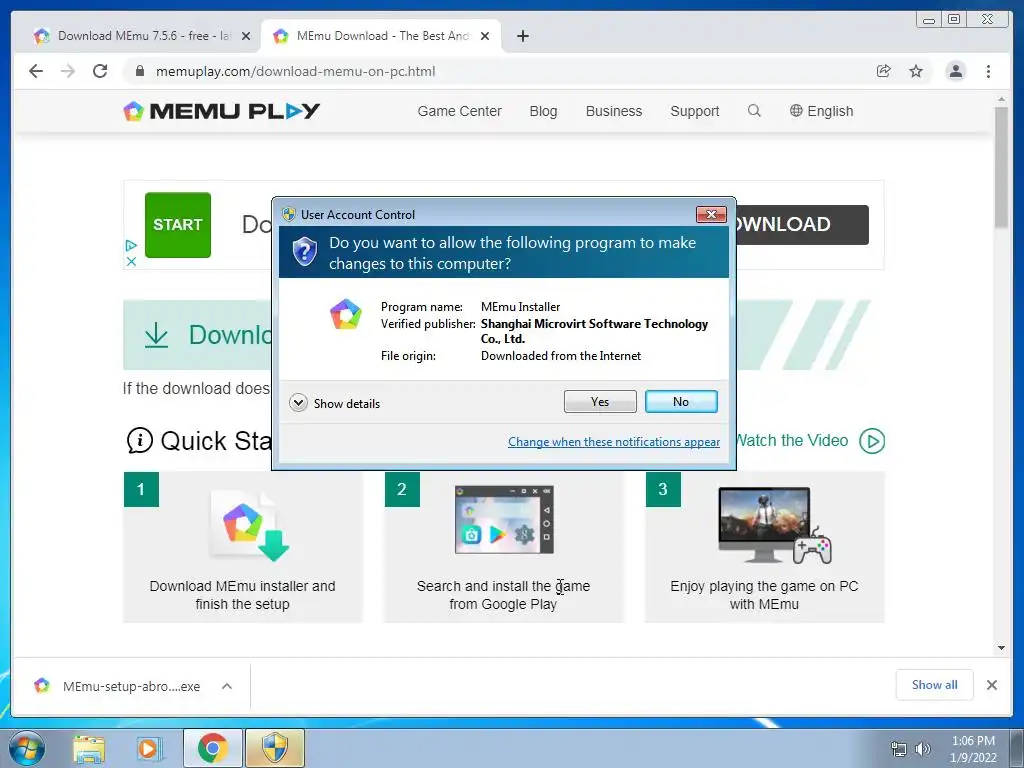
Task: Click Chrome taskbar icon
Action: point(212,748)
